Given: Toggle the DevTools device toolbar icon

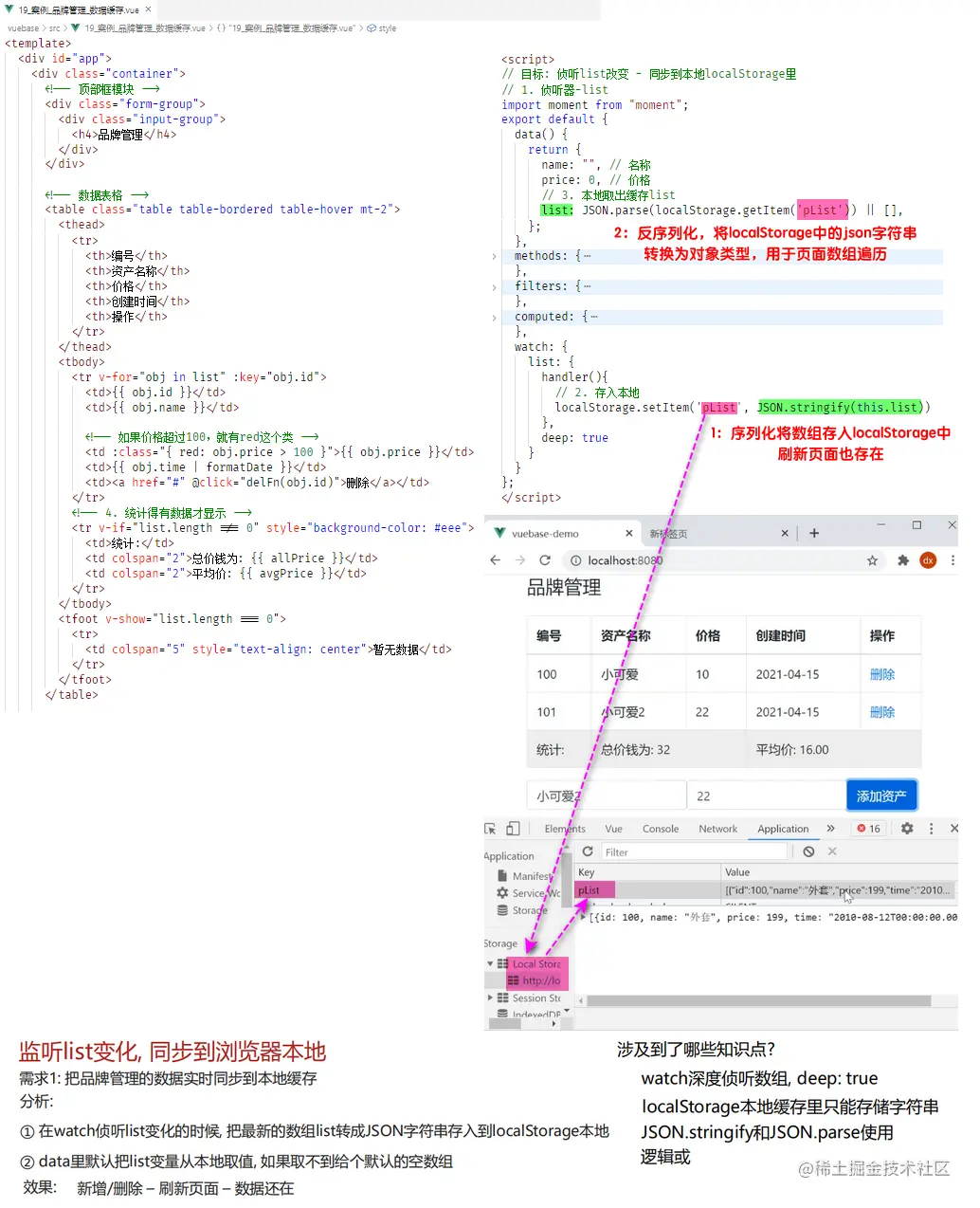Looking at the screenshot, I should pyautogui.click(x=513, y=829).
